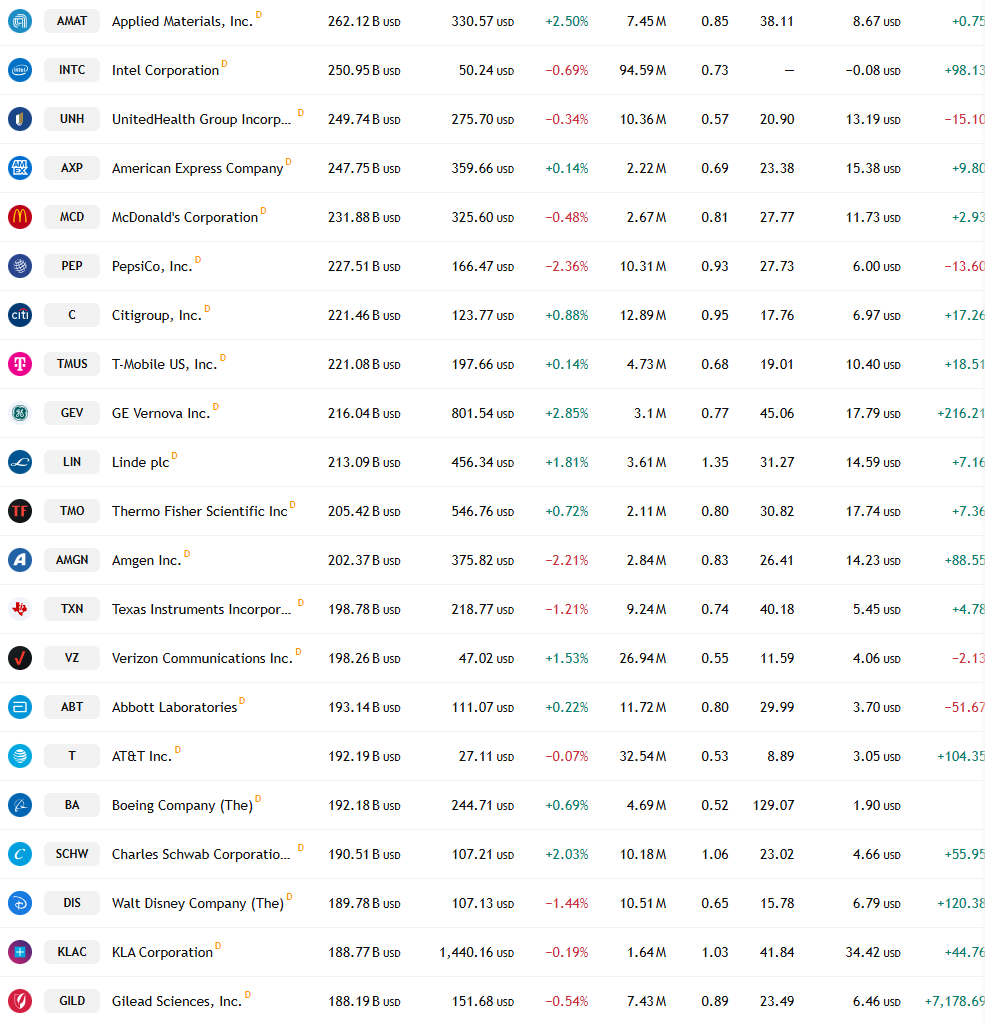Viewport: 985px width, 1023px height.
Task: Select the AT&T T ticker badge
Action: [x=72, y=756]
